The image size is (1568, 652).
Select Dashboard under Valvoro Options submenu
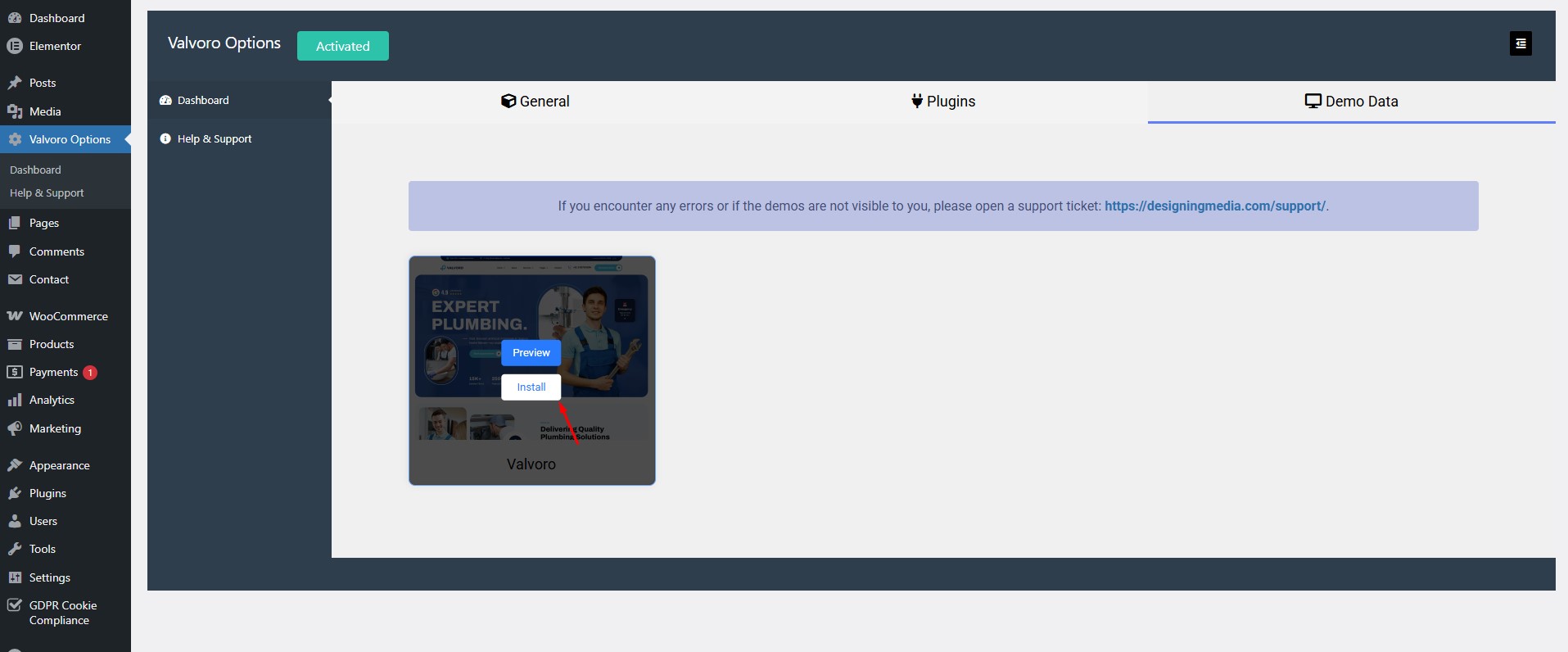coord(35,170)
